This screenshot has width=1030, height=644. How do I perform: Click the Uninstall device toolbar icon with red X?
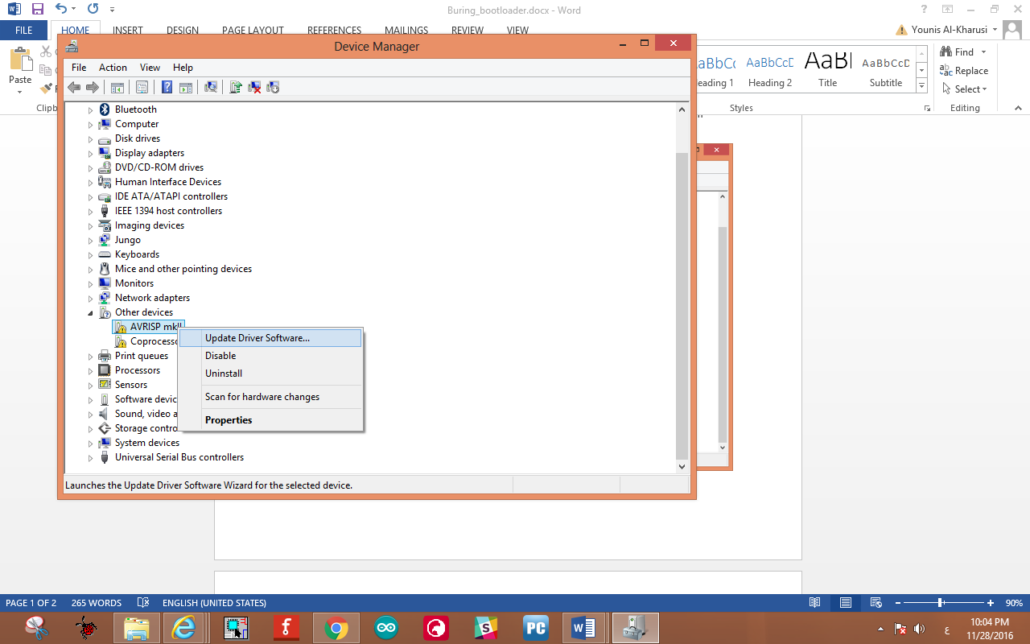pos(254,87)
